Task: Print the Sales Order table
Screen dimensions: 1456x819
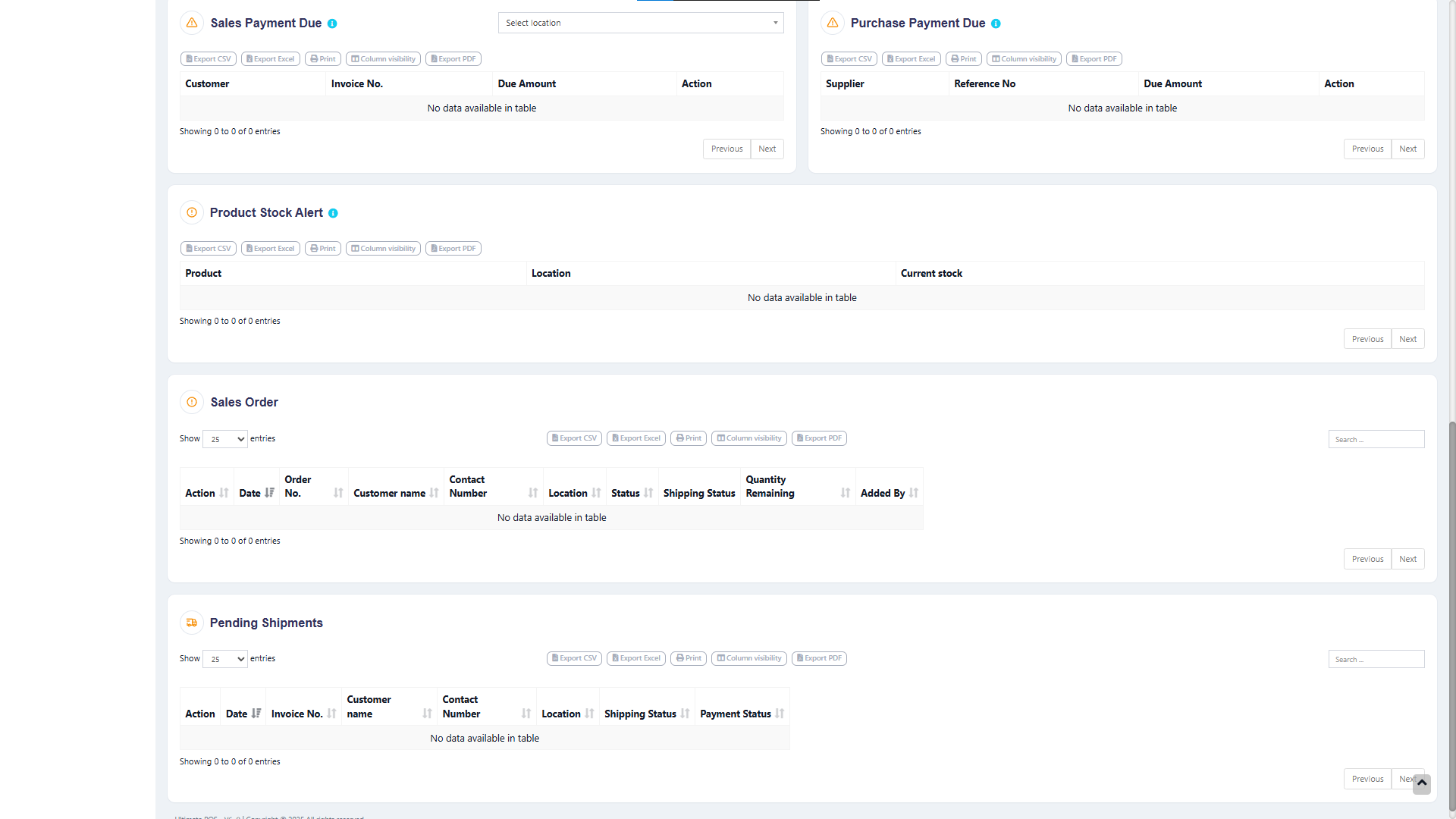Action: pos(689,438)
